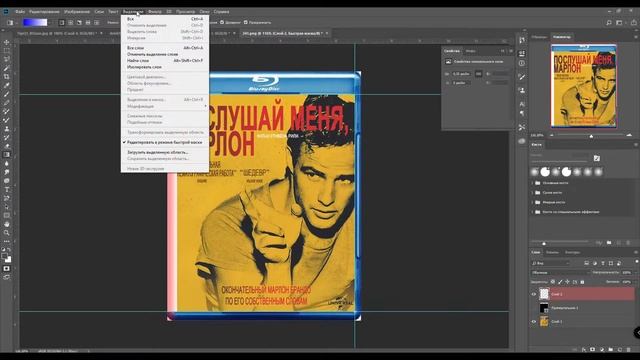Click the Navigator zoom in button
The width and height of the screenshot is (640, 360).
629,135
